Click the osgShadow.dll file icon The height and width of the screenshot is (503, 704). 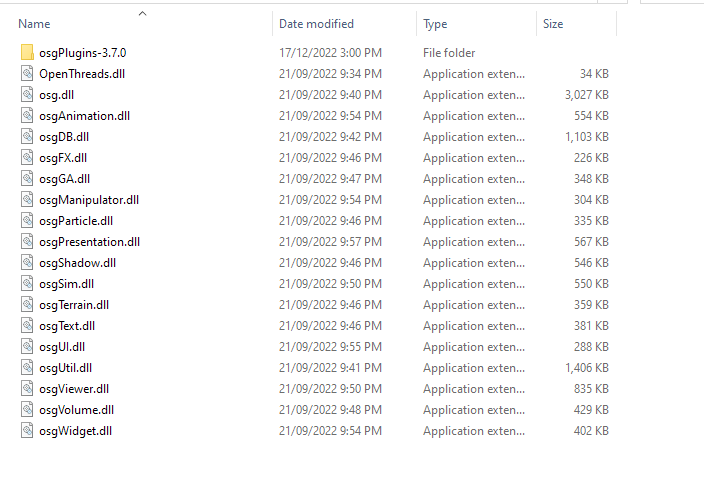(x=27, y=263)
